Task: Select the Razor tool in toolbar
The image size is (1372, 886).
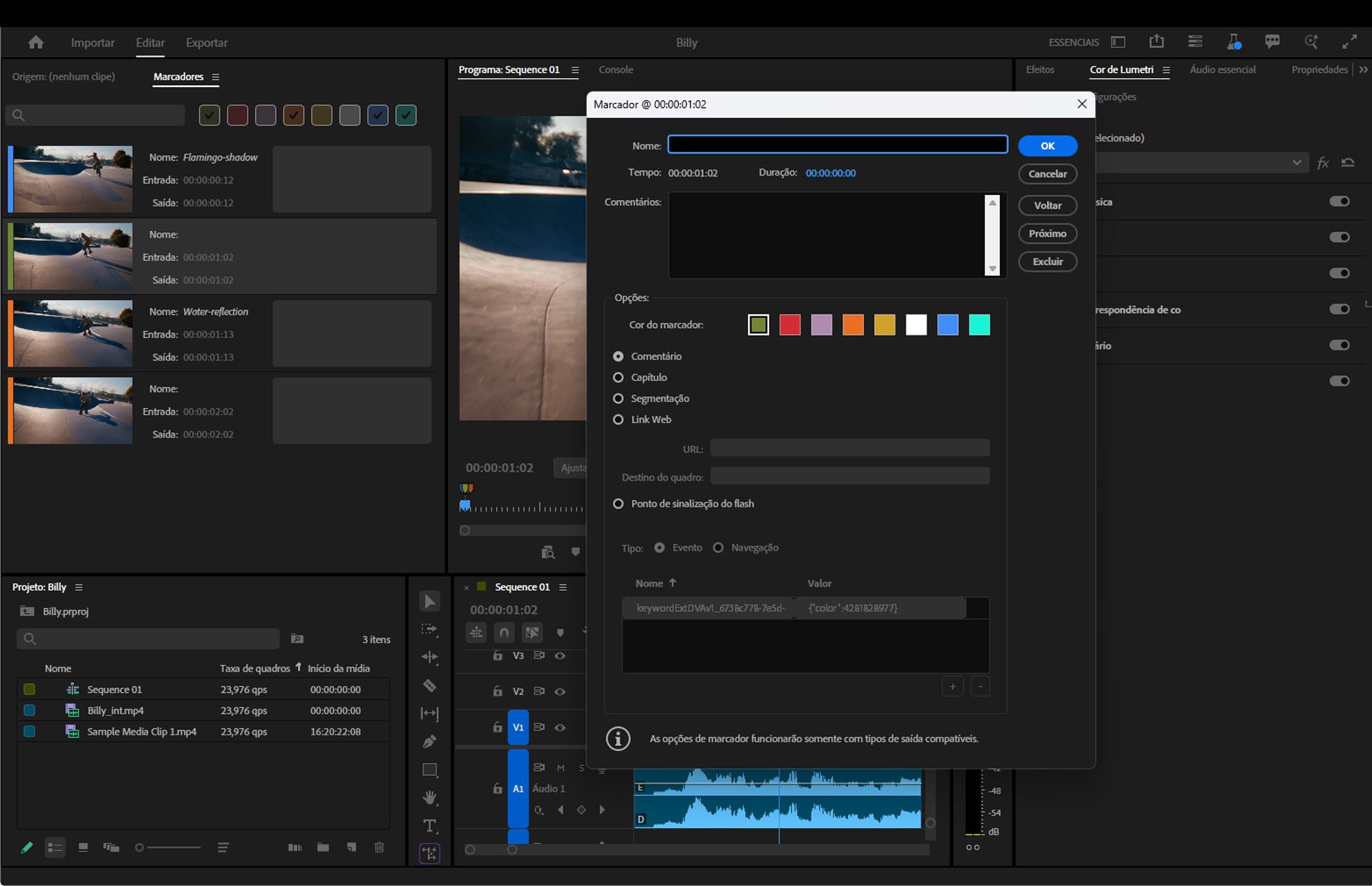Action: point(429,686)
